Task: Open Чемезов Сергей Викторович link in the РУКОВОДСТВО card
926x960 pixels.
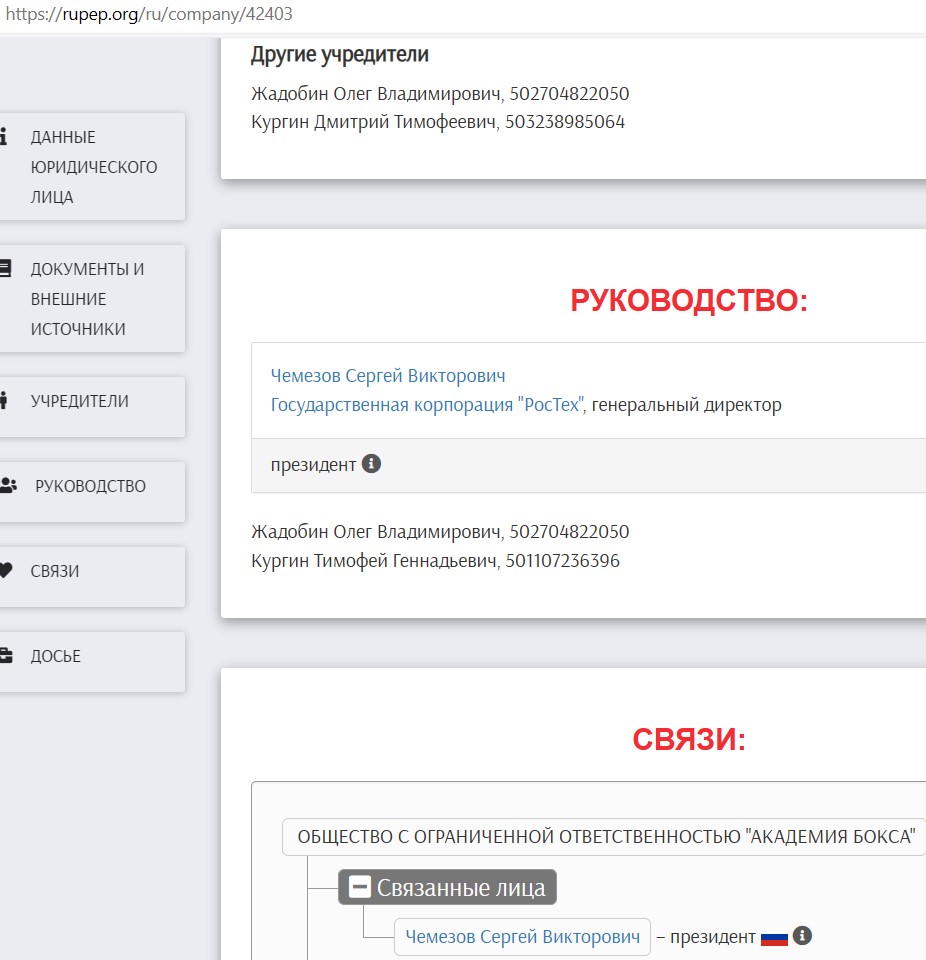Action: tap(388, 376)
